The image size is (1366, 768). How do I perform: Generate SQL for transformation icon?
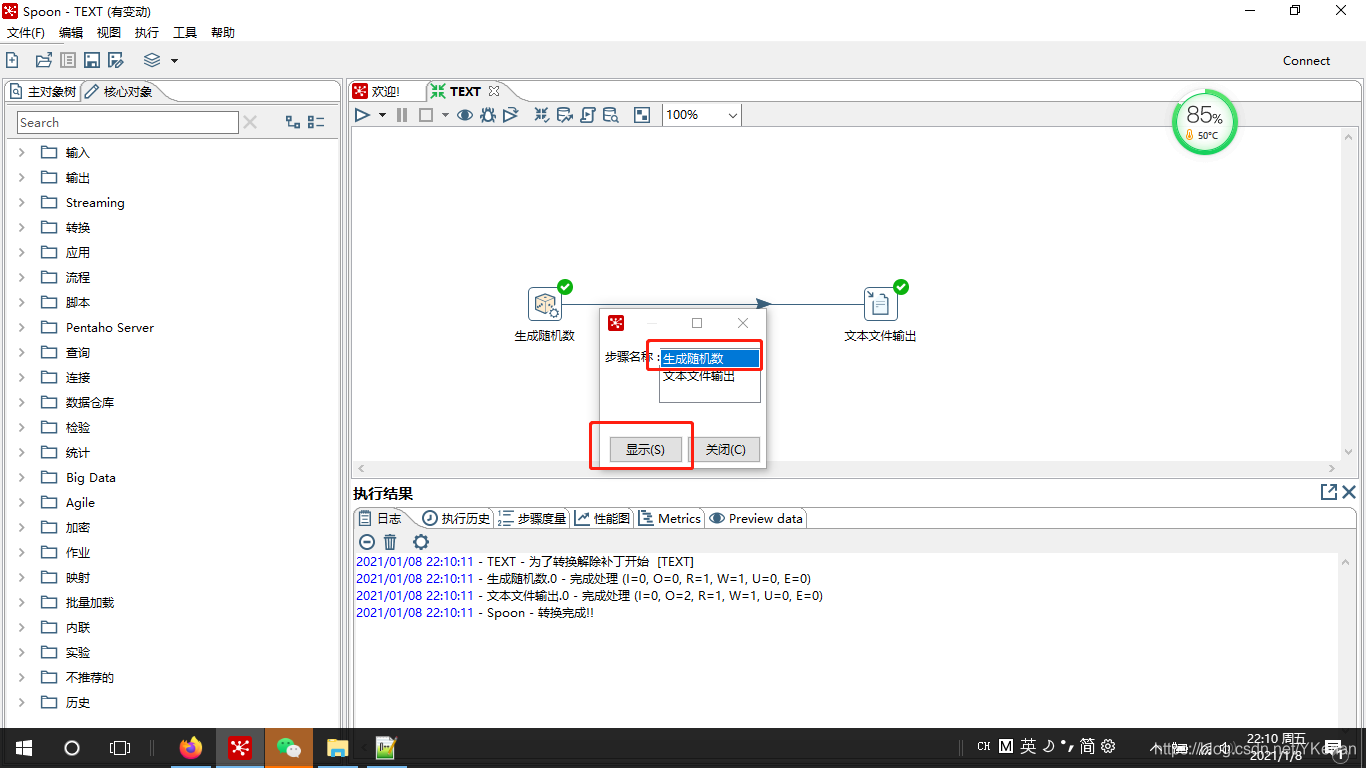pyautogui.click(x=587, y=115)
